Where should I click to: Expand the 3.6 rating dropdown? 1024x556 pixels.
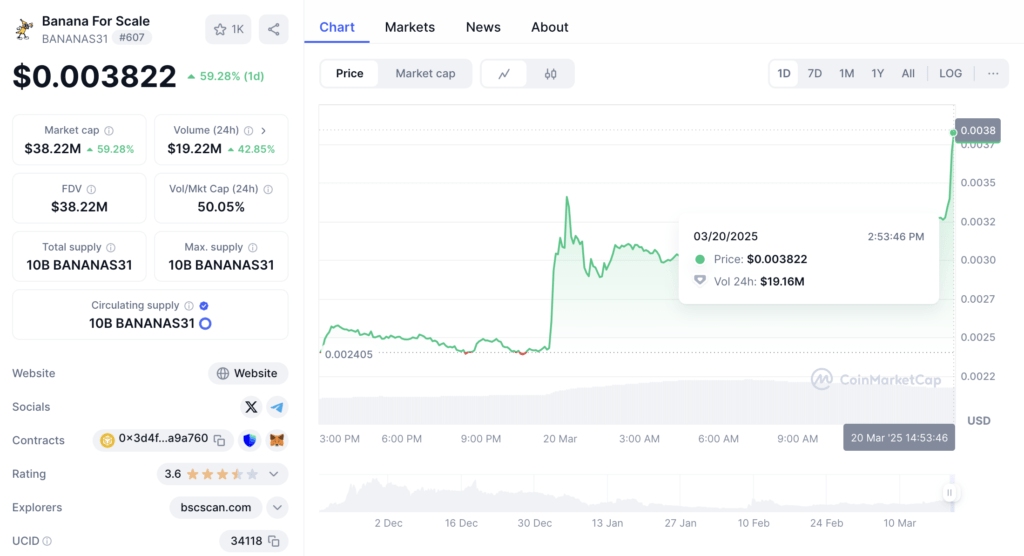pos(274,474)
